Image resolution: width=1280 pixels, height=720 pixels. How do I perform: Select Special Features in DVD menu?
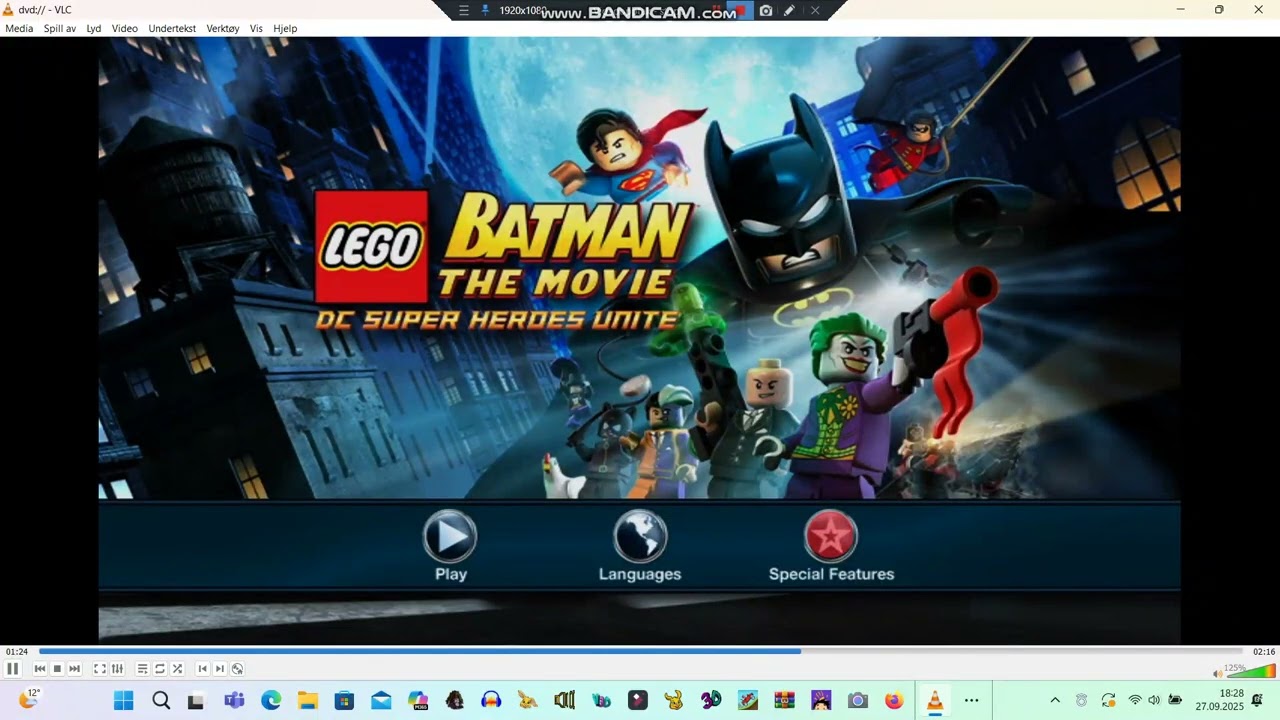tap(831, 546)
